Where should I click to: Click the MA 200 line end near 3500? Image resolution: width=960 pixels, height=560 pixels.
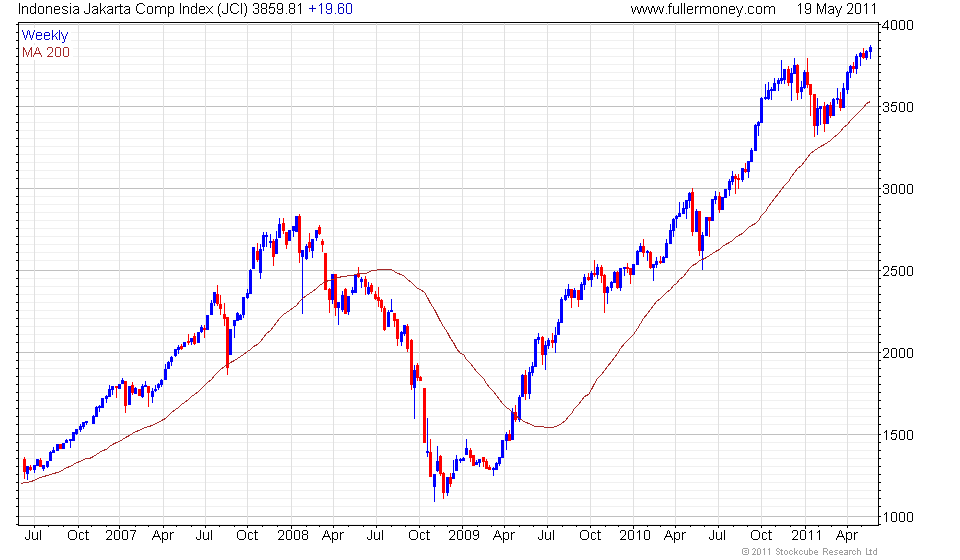click(868, 102)
